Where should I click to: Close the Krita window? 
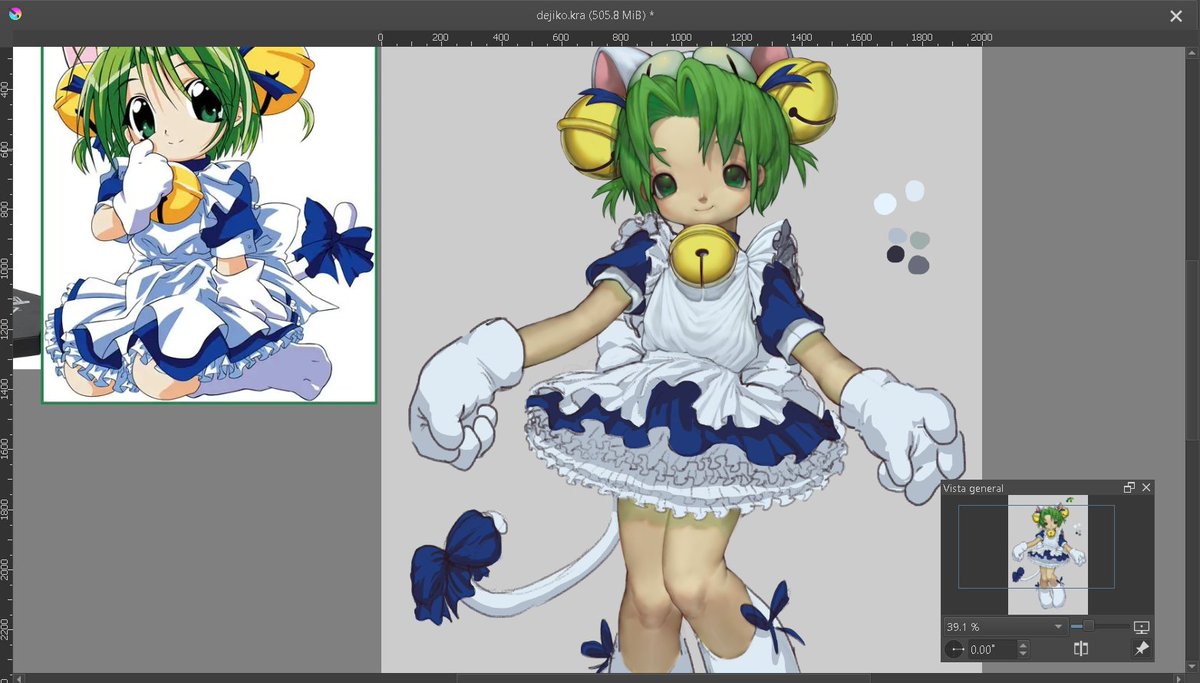(x=1176, y=15)
